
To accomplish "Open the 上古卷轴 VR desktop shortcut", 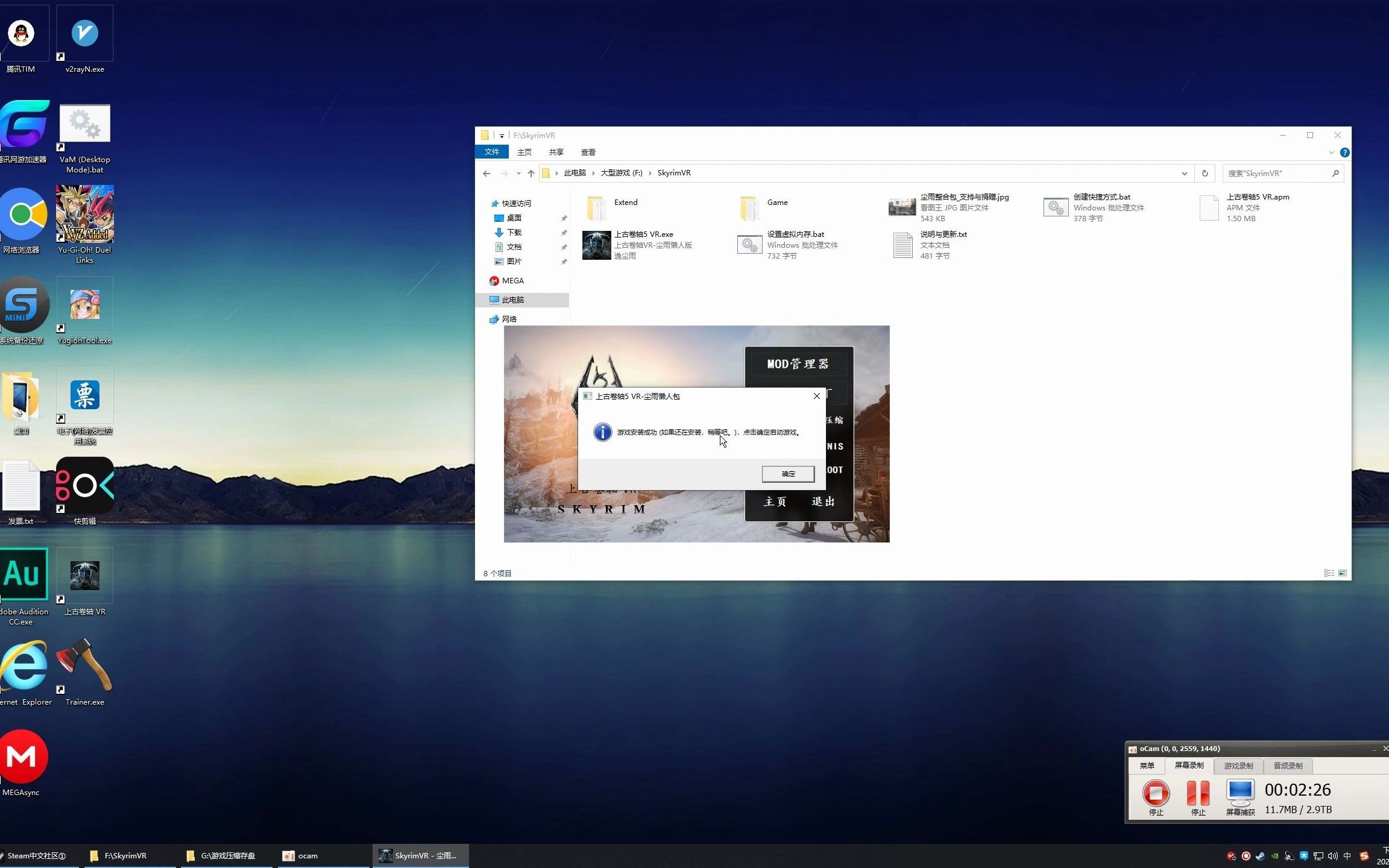I will click(85, 582).
